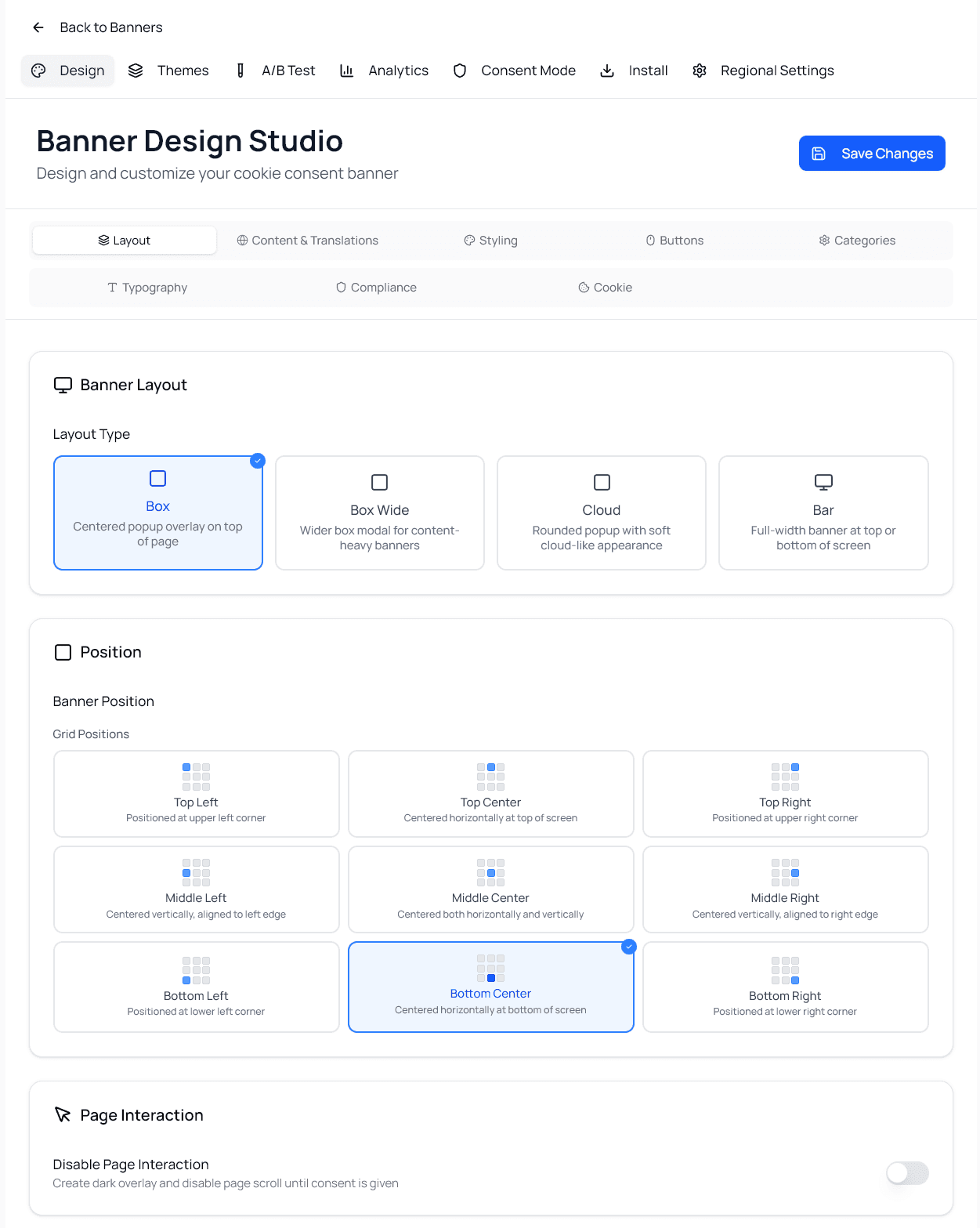
Task: Click the Middle Left grid position icon
Action: click(x=196, y=872)
